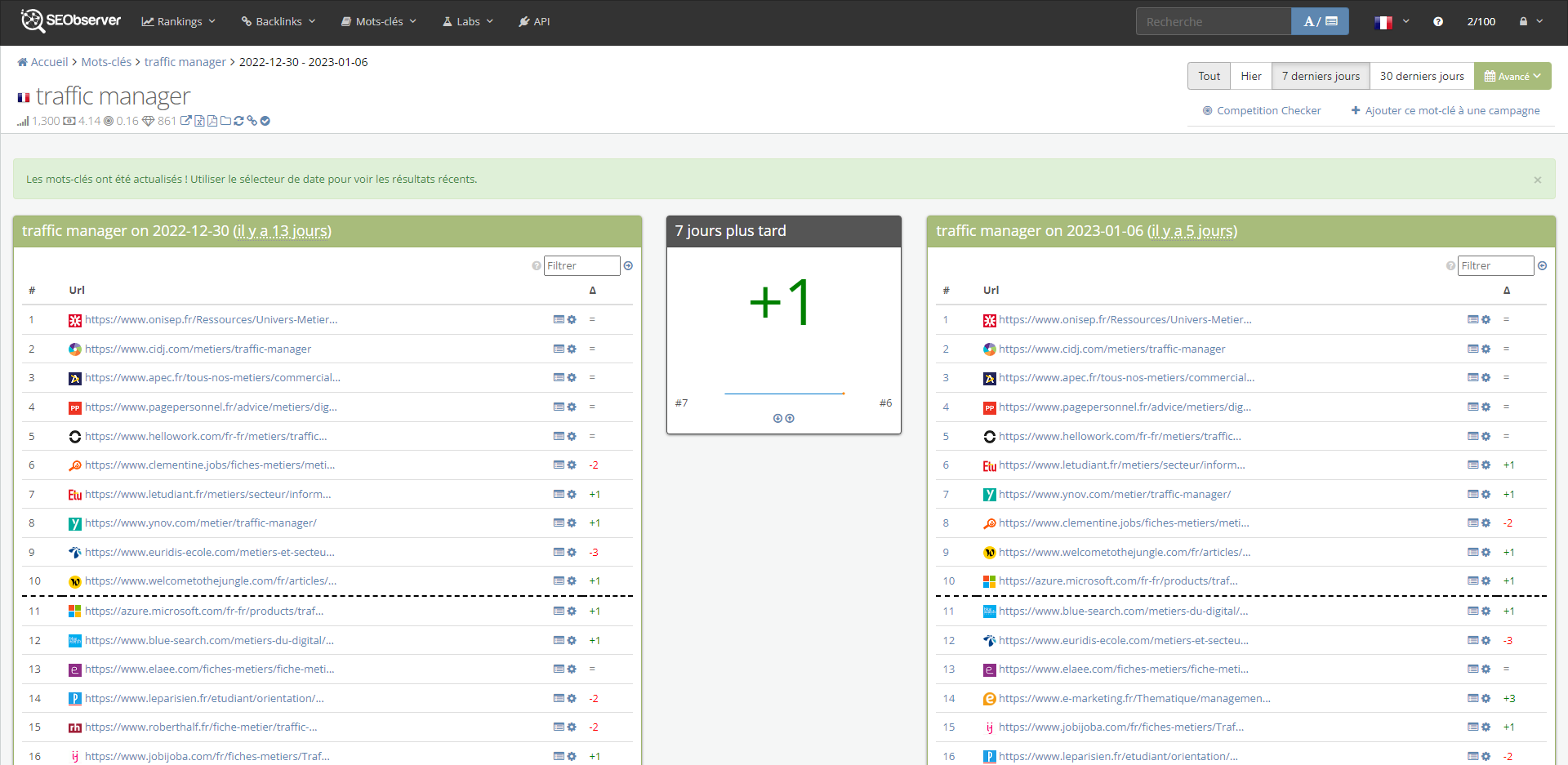
Task: Export the keyword data to Excel
Action: (x=199, y=121)
